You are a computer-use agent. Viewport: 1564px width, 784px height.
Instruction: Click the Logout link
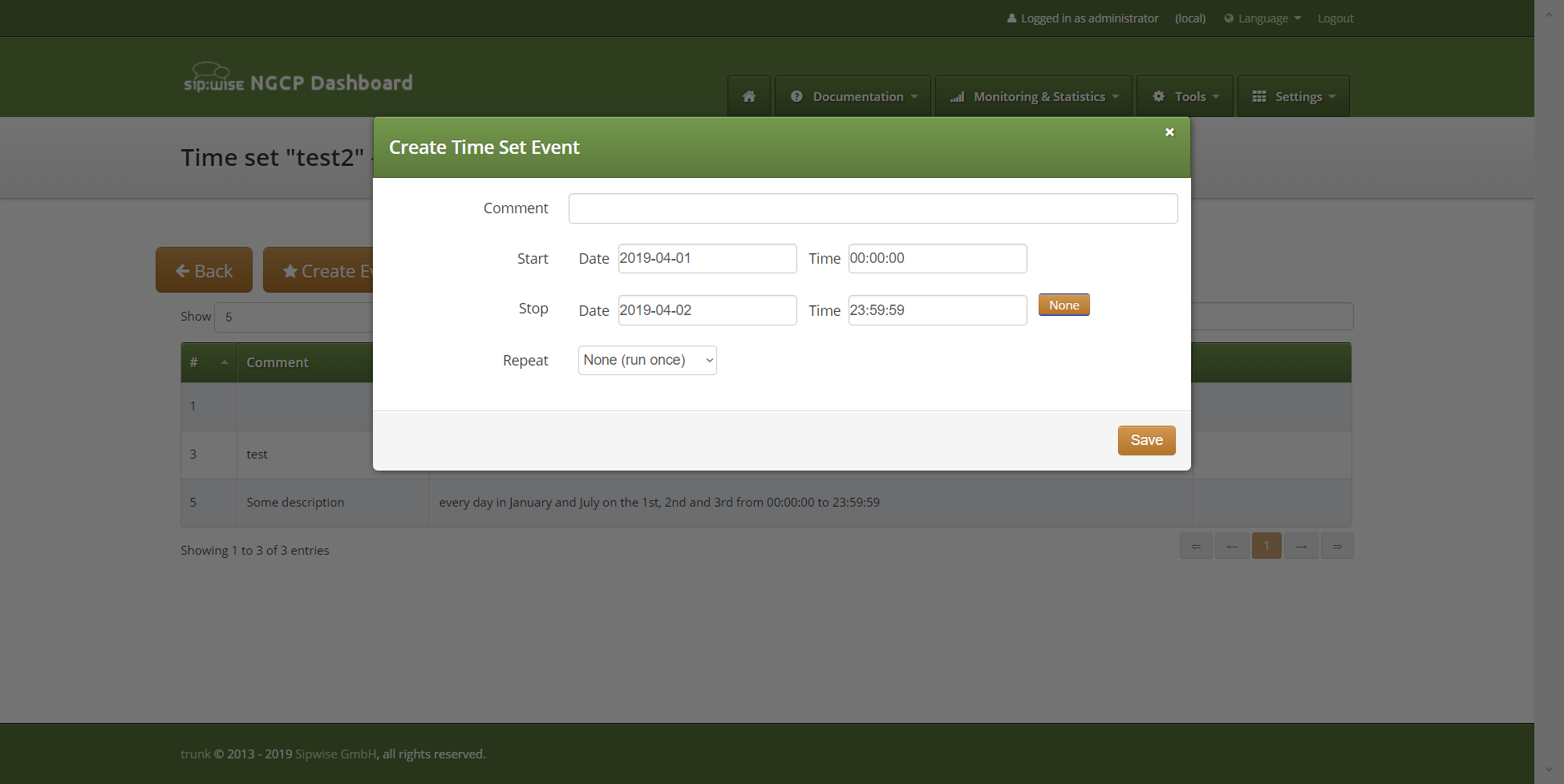1335,18
